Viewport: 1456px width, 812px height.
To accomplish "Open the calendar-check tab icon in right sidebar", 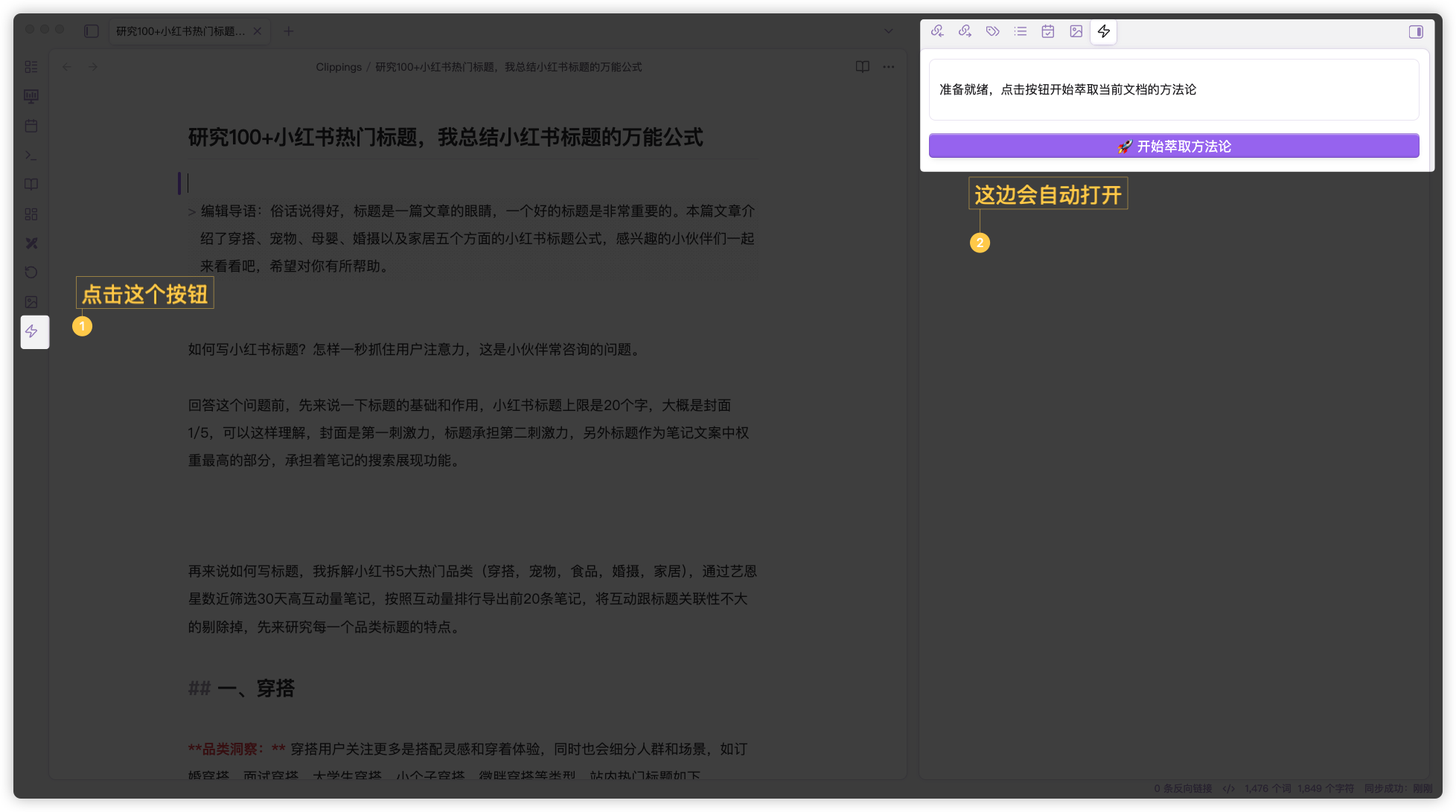I will pyautogui.click(x=1048, y=31).
